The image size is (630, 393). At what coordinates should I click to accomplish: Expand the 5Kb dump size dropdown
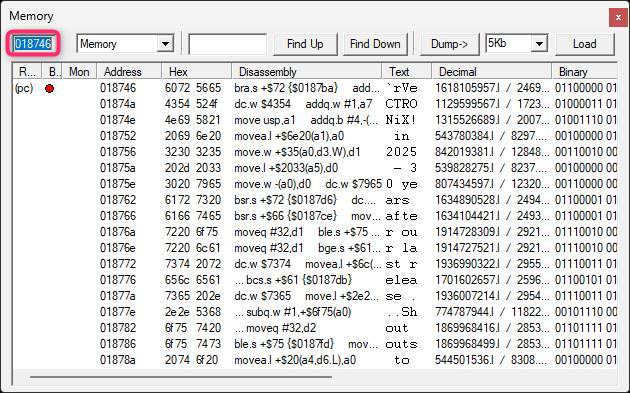539,43
